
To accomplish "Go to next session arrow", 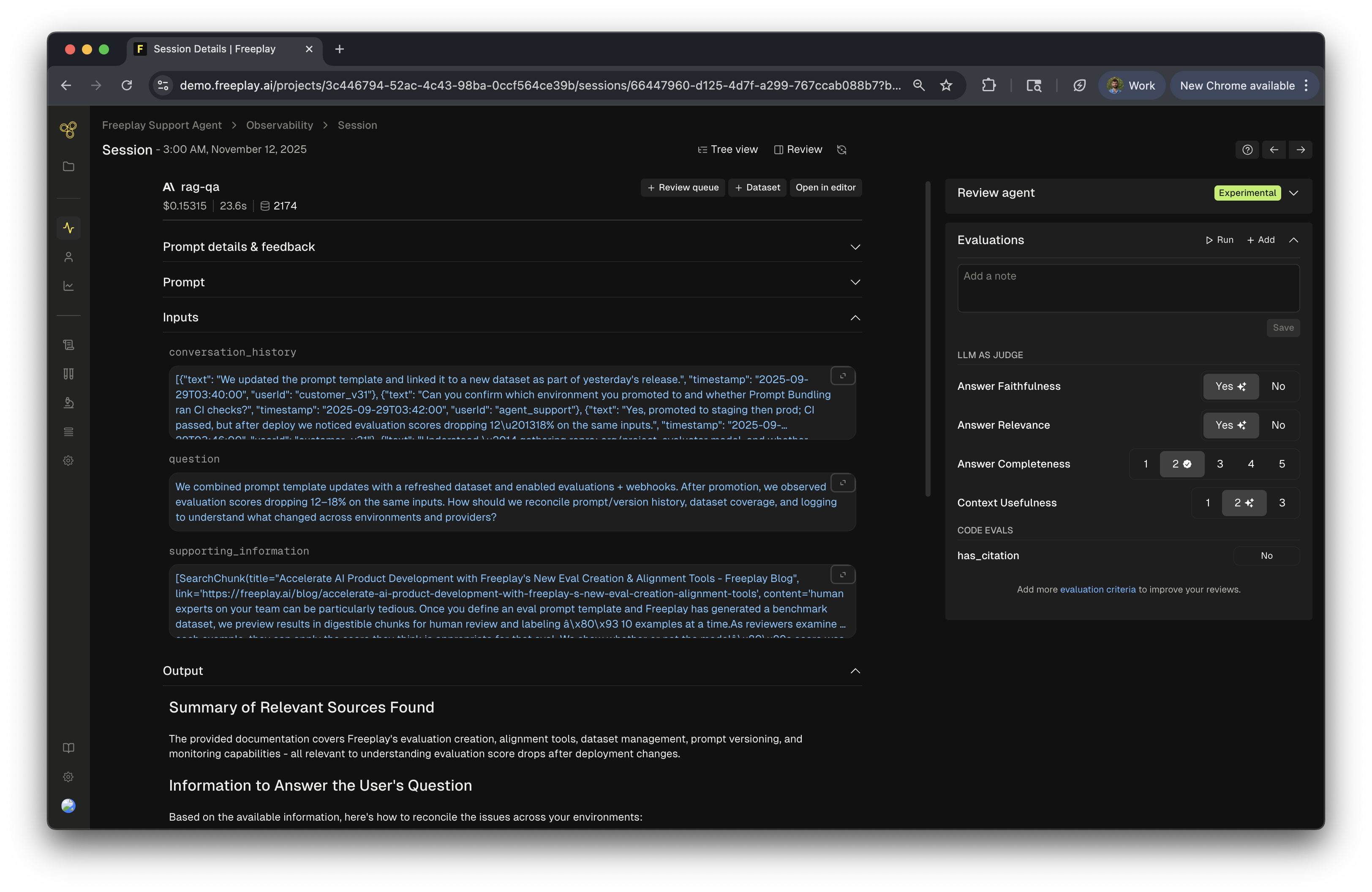I will click(x=1301, y=150).
